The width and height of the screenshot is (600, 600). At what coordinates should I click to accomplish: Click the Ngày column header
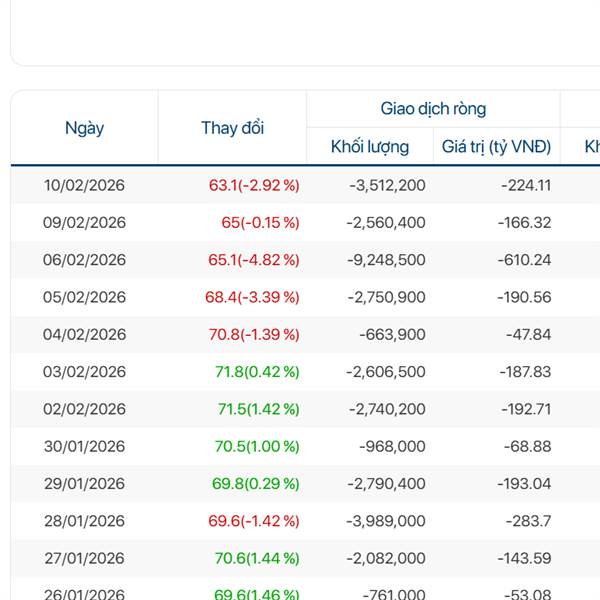pyautogui.click(x=84, y=128)
